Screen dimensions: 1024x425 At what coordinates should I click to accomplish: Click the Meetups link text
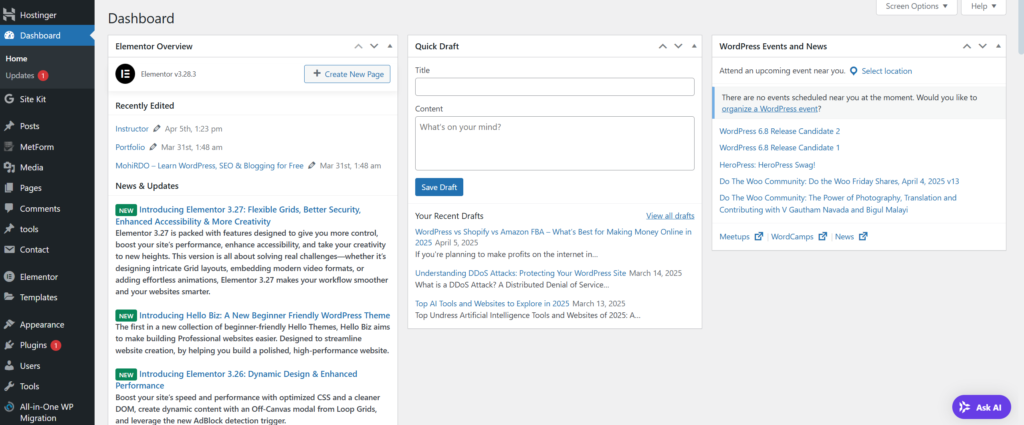(734, 236)
